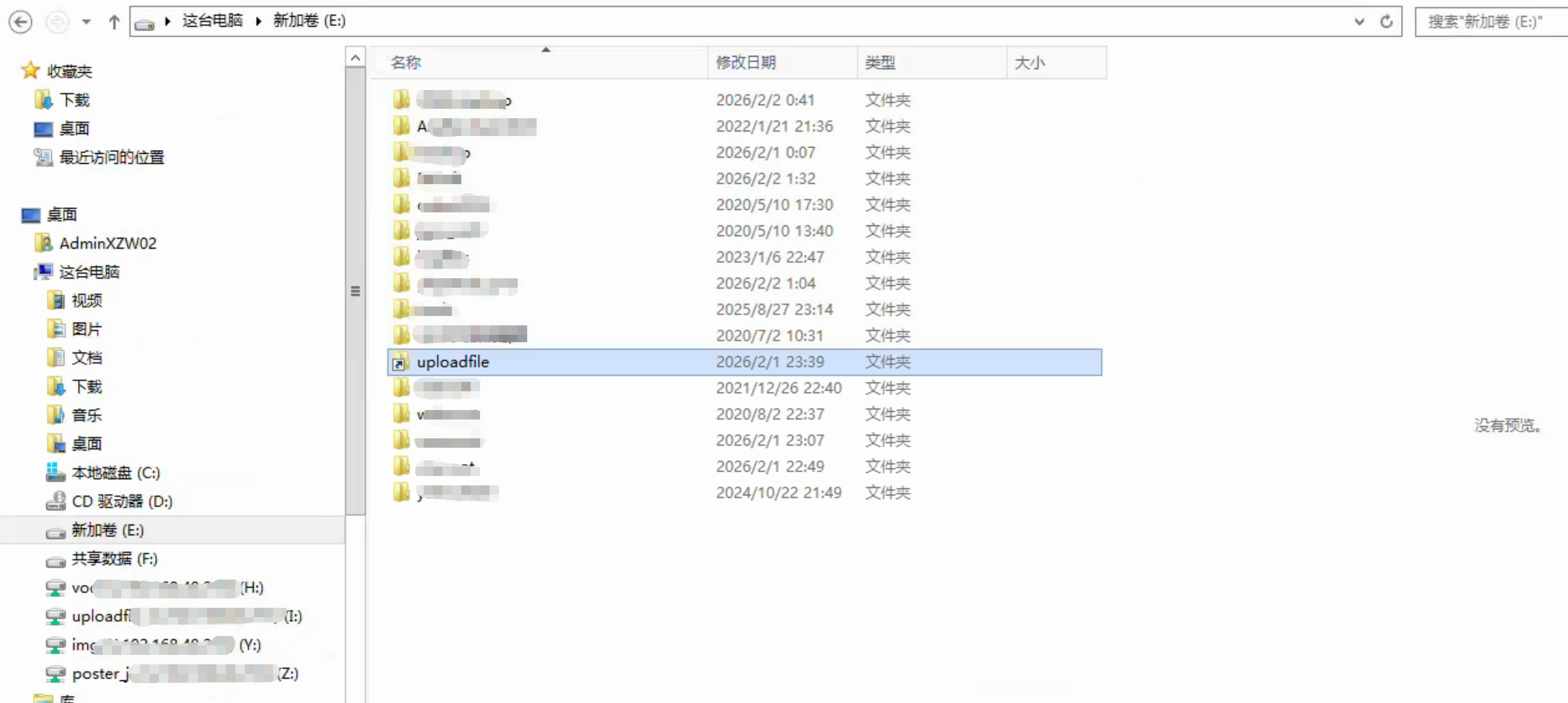
Task: Toggle sort direction using the 名称 column arrow
Action: [546, 49]
